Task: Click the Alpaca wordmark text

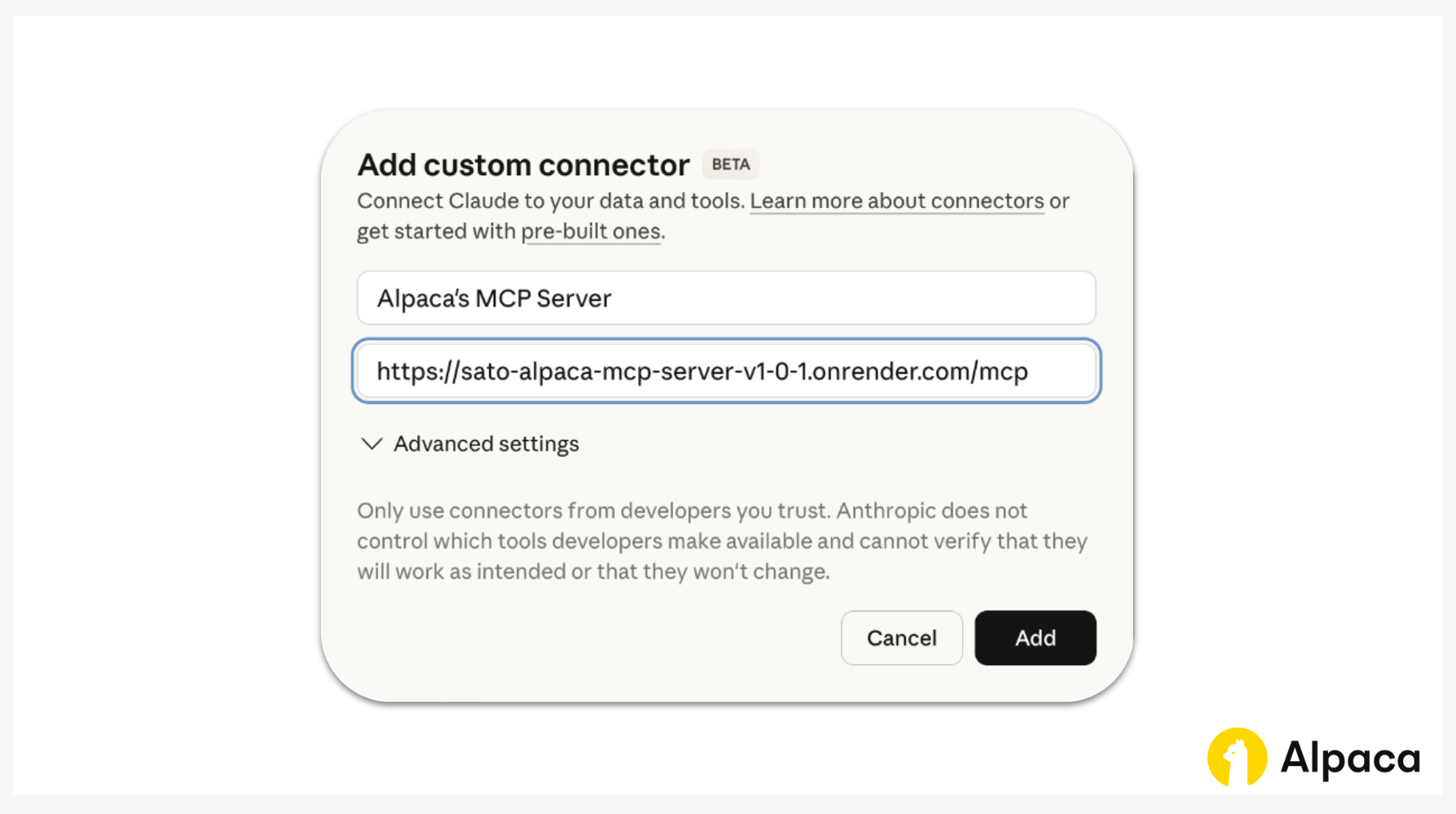Action: (1350, 757)
